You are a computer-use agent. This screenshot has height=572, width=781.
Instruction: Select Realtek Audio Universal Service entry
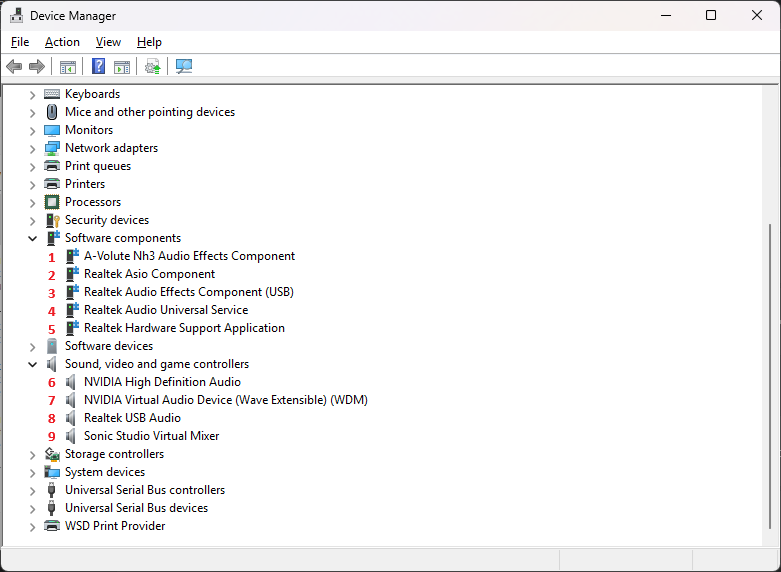tap(166, 309)
